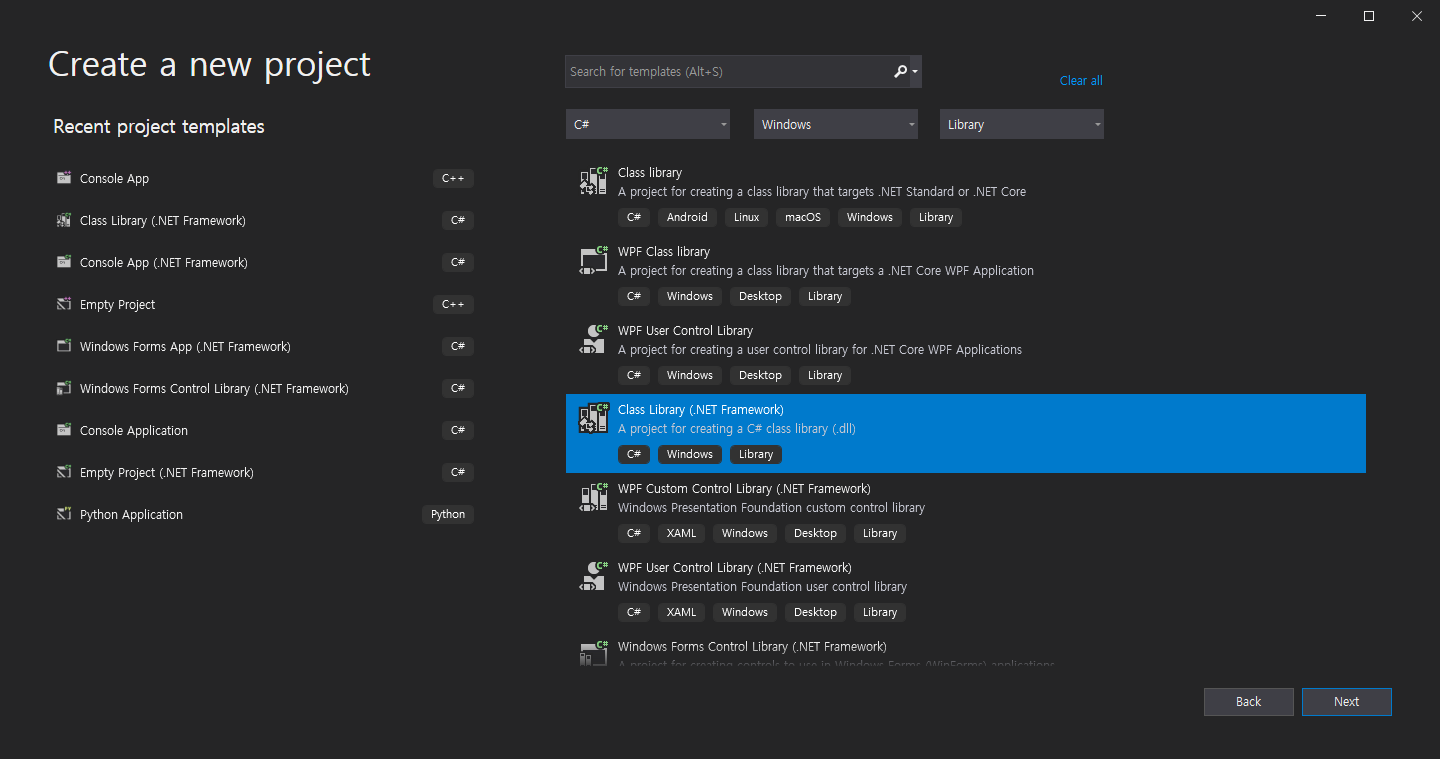1440x759 pixels.
Task: Click the highlighted Class Library (.NET Framework) icon
Action: pos(594,418)
